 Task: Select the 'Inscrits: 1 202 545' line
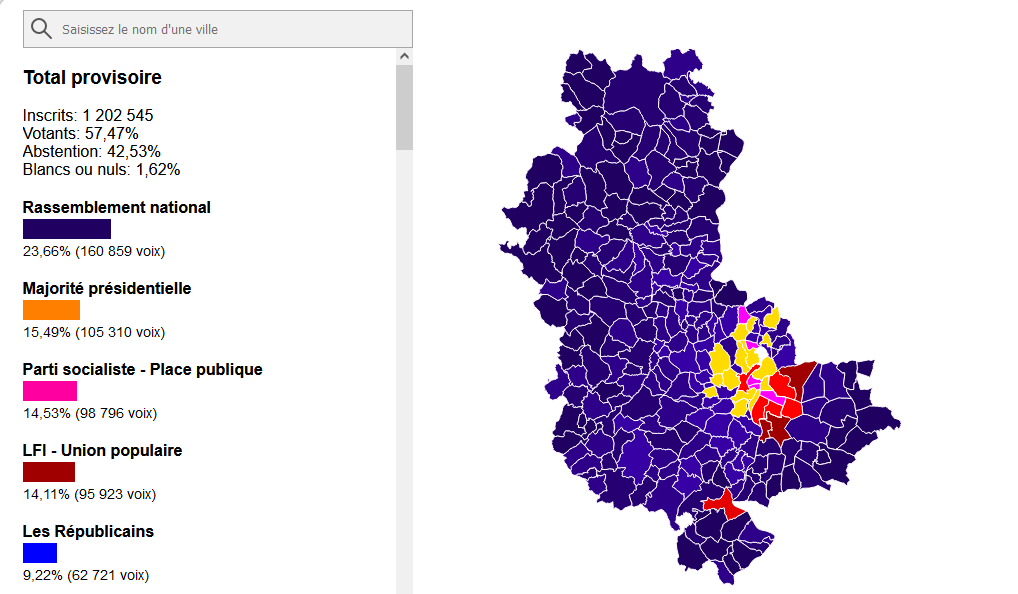[88, 116]
